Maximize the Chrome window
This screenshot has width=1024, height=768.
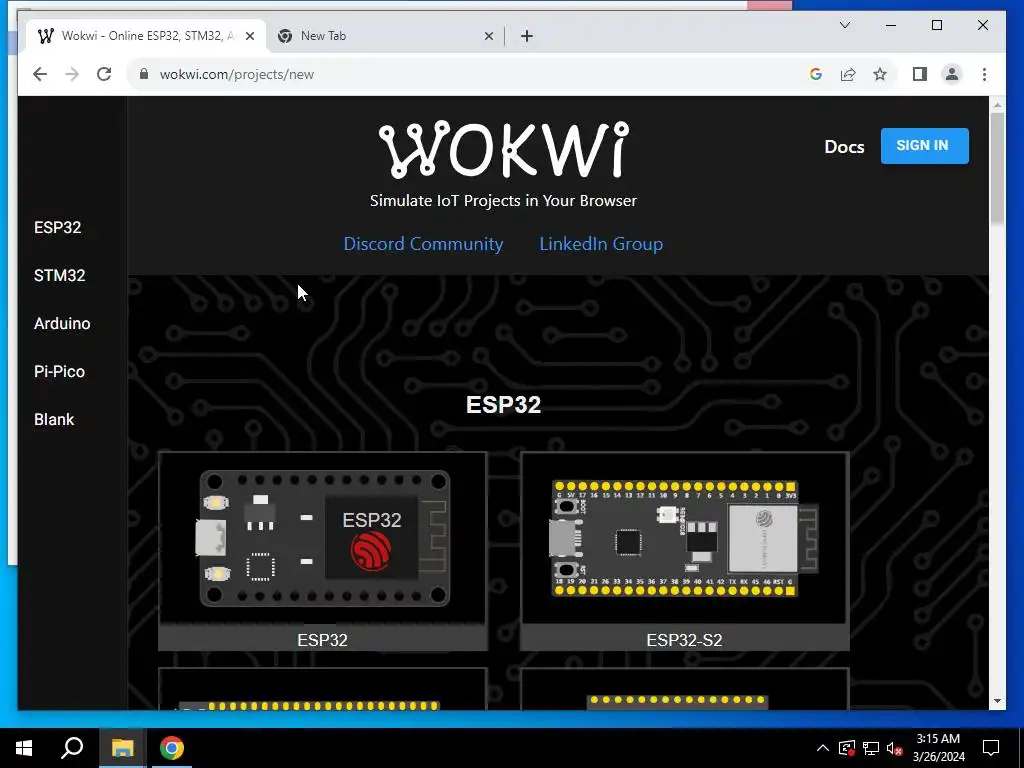pos(936,25)
